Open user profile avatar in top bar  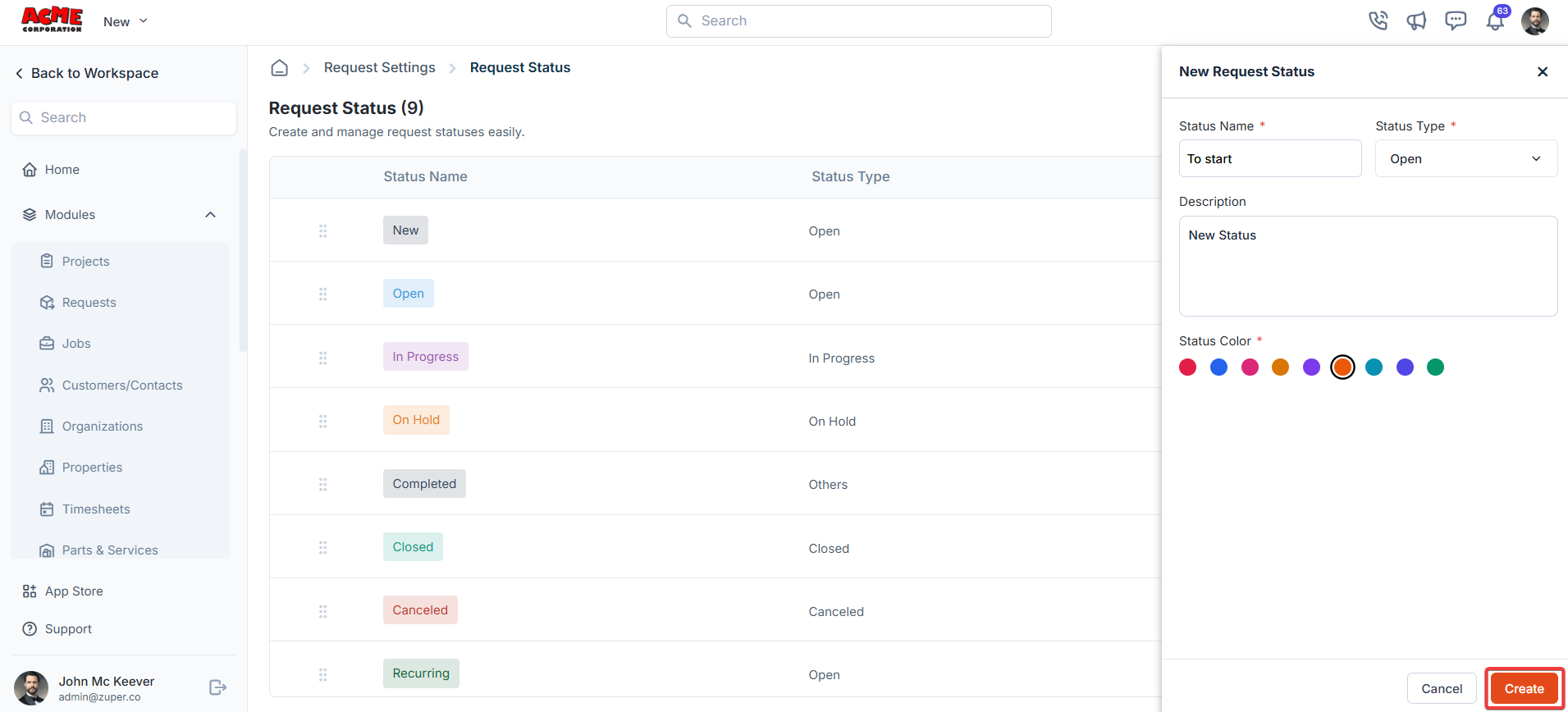tap(1535, 21)
